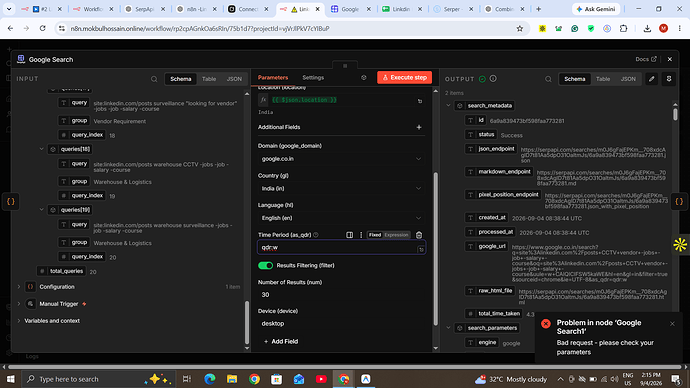Search the input panel data
The height and width of the screenshot is (388, 690).
[x=154, y=79]
